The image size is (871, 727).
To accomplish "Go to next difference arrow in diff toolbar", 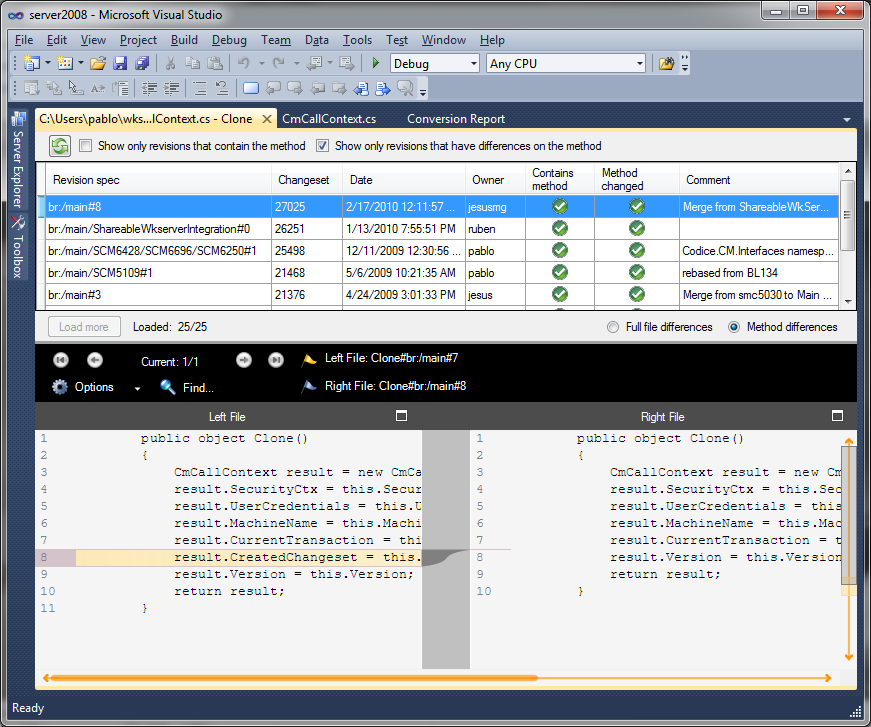I will click(244, 360).
